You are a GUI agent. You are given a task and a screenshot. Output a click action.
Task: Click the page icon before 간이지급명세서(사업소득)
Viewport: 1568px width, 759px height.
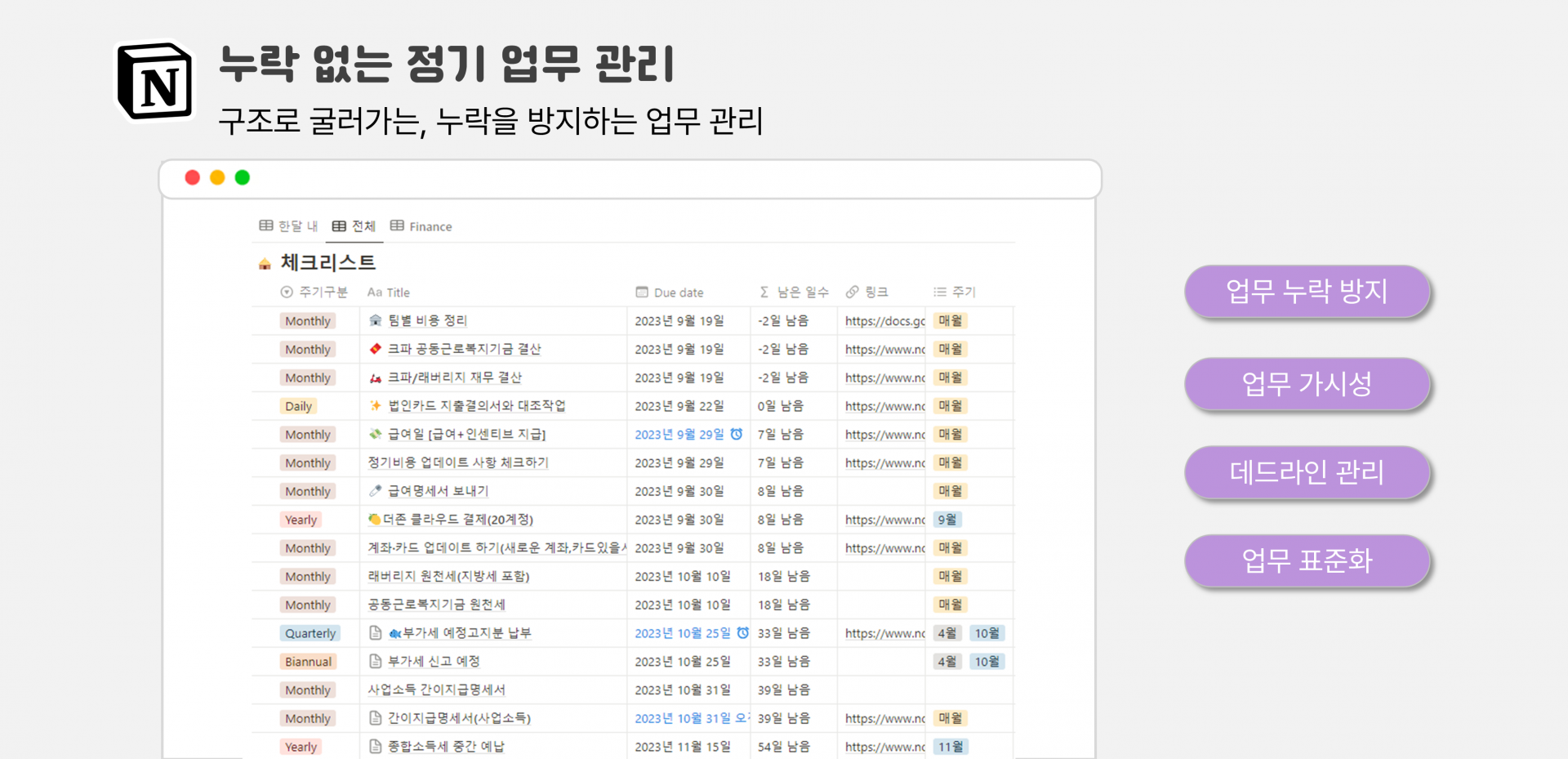tap(376, 718)
